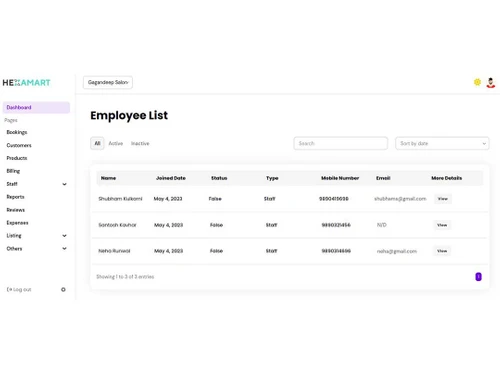Select the Others sidebar item
The height and width of the screenshot is (375, 500).
pos(14,248)
